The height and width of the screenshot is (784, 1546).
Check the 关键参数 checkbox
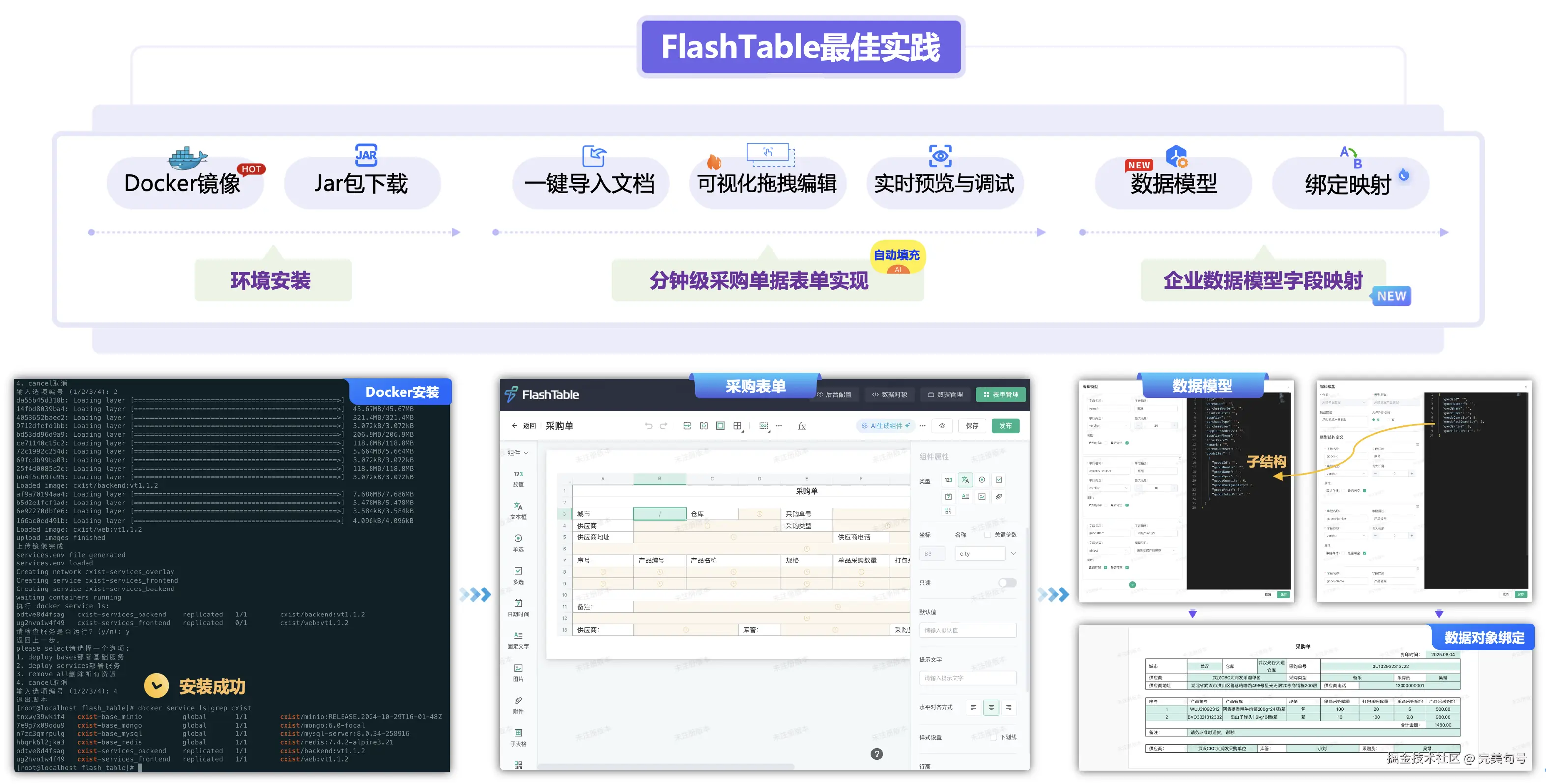pyautogui.click(x=987, y=535)
